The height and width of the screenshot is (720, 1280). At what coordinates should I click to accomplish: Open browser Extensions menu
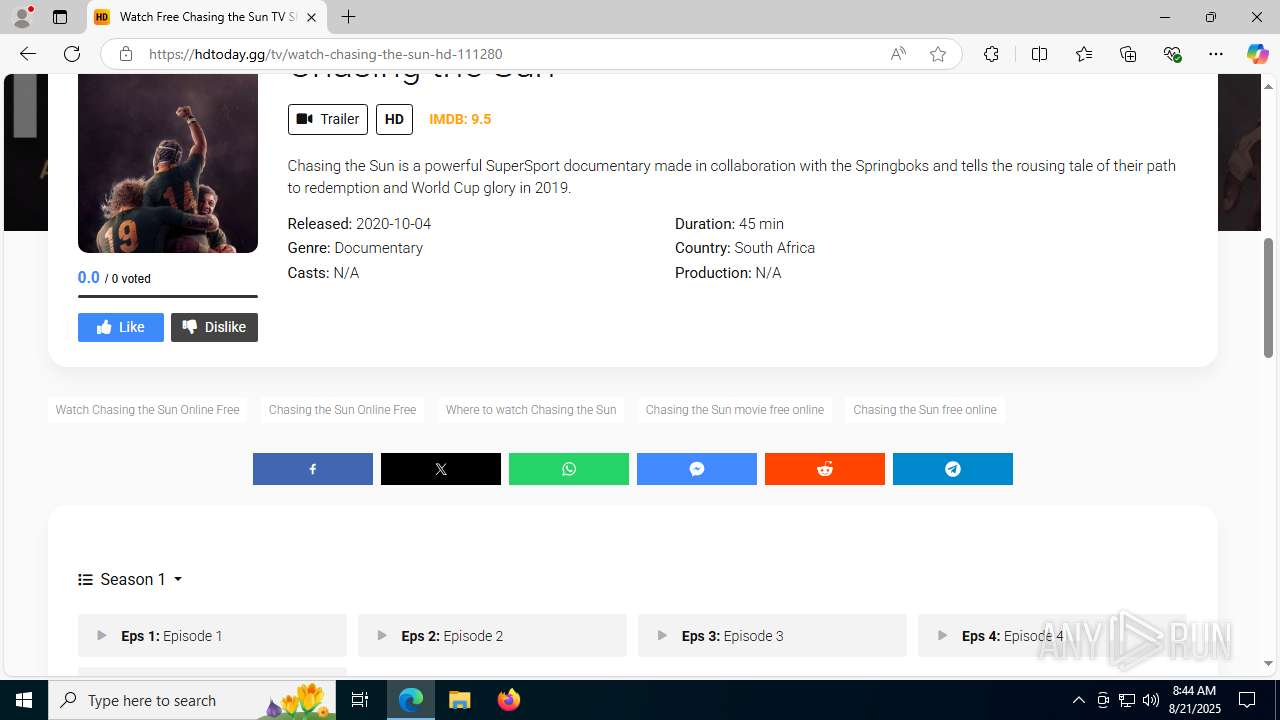991,54
